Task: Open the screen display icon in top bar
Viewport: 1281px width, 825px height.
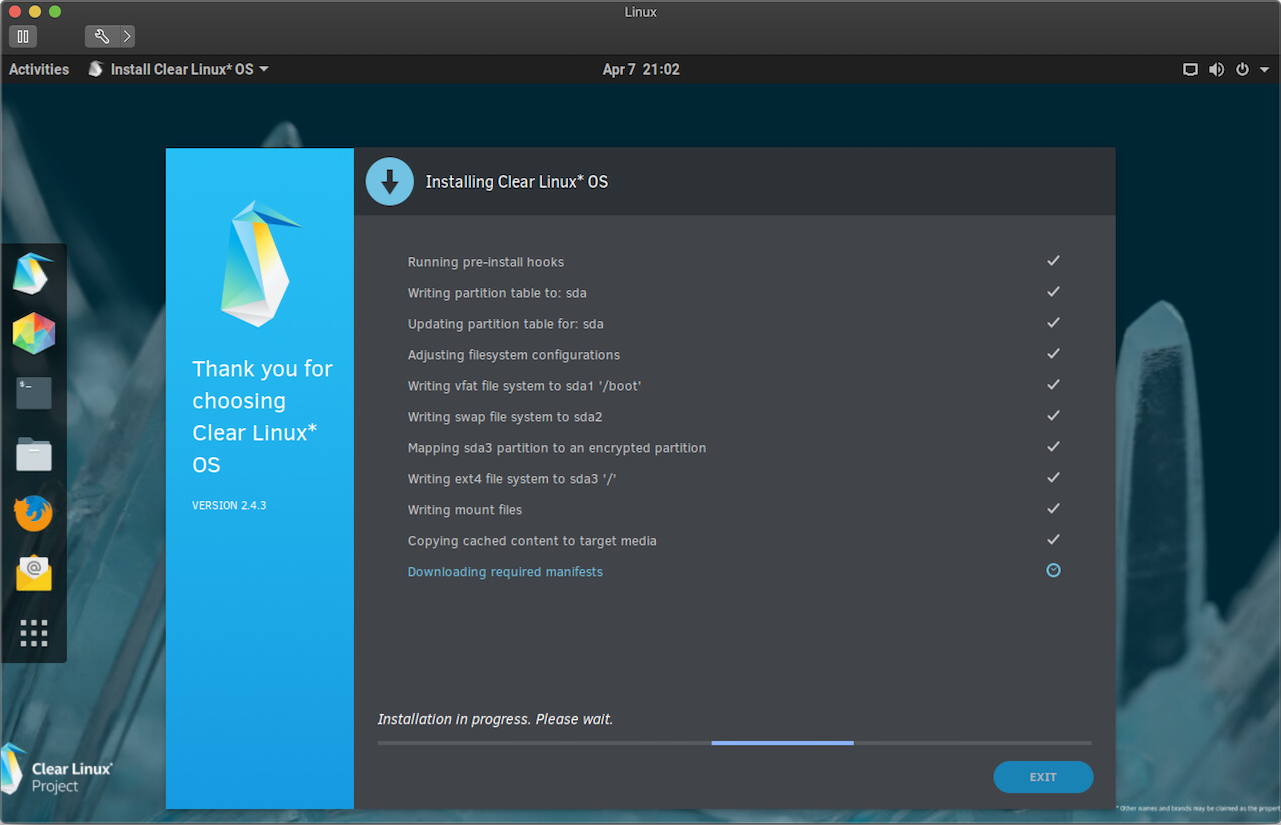Action: click(x=1190, y=70)
